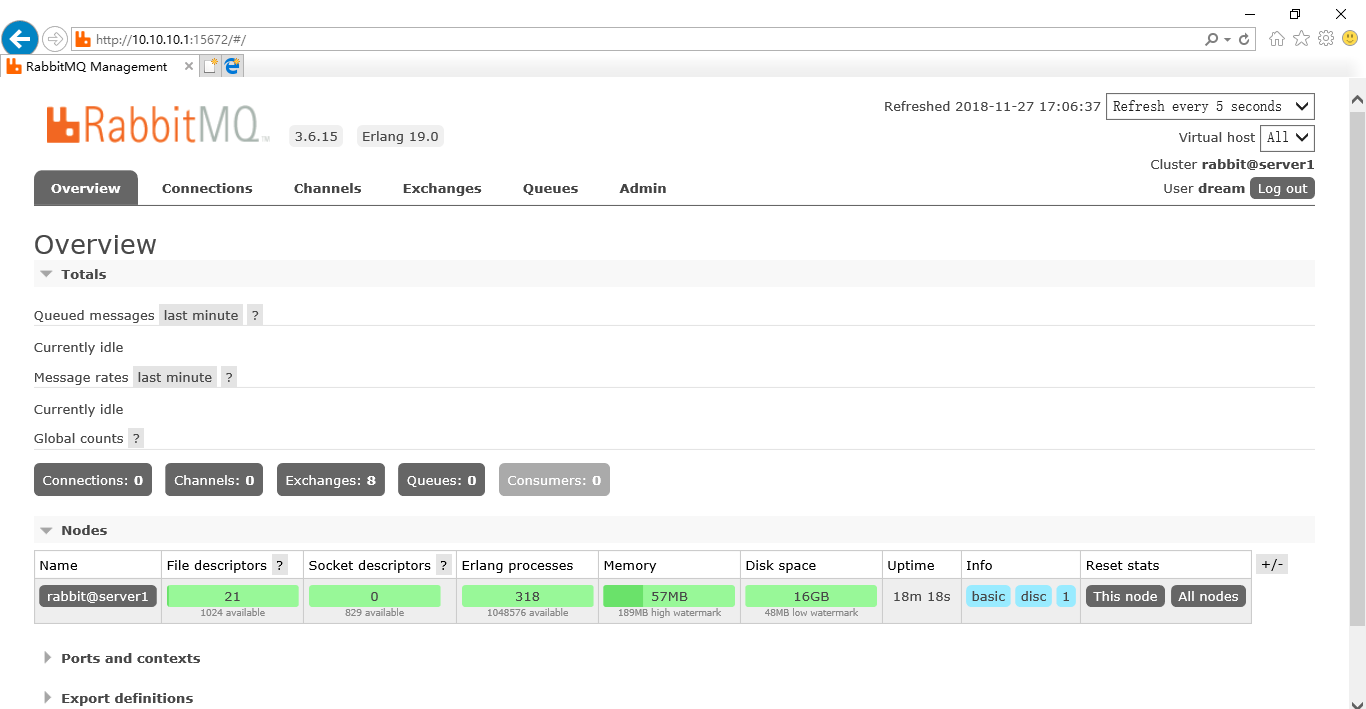
Task: Click the Log out button
Action: (x=1282, y=188)
